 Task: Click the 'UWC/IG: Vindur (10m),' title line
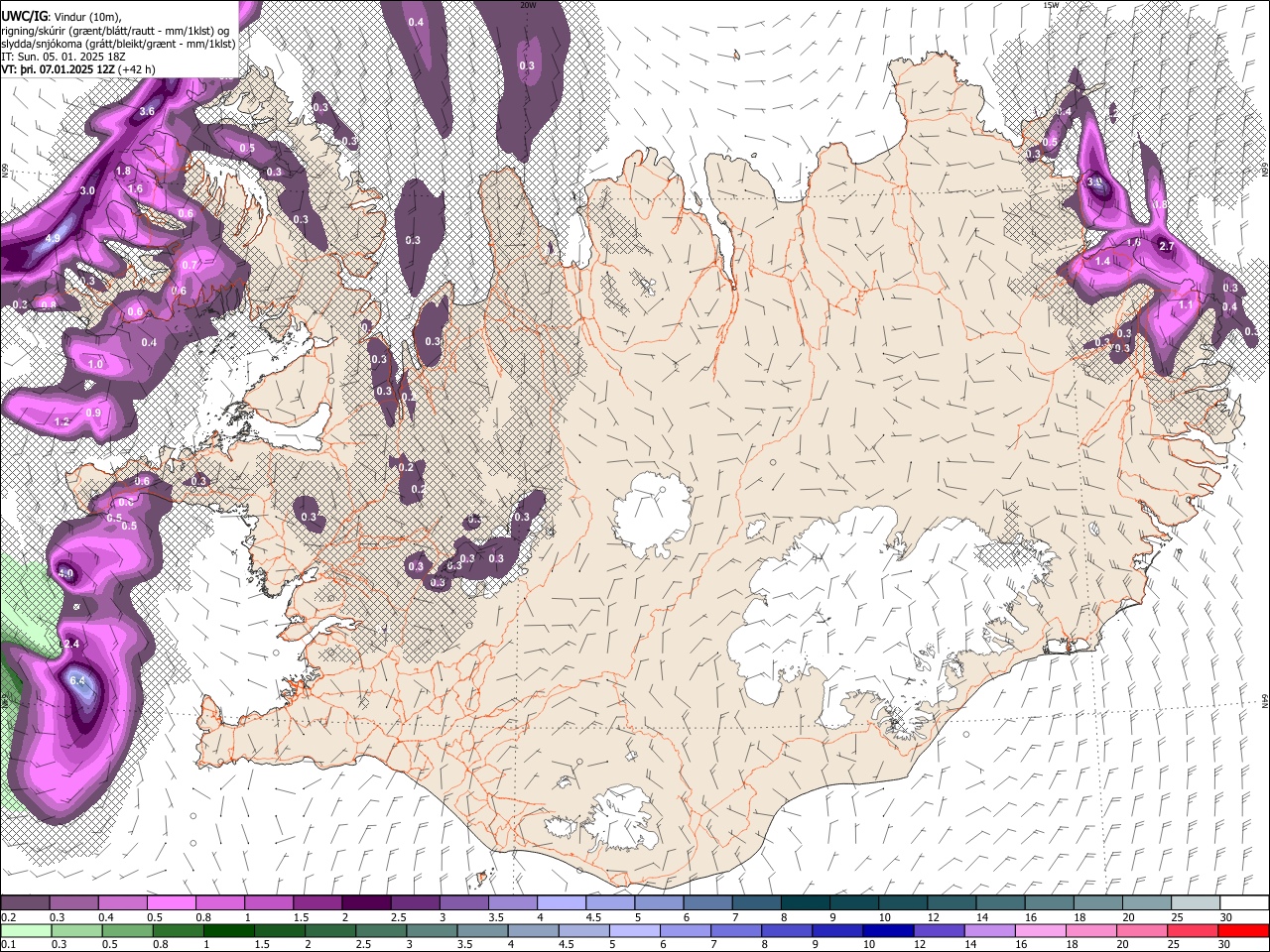[61, 16]
